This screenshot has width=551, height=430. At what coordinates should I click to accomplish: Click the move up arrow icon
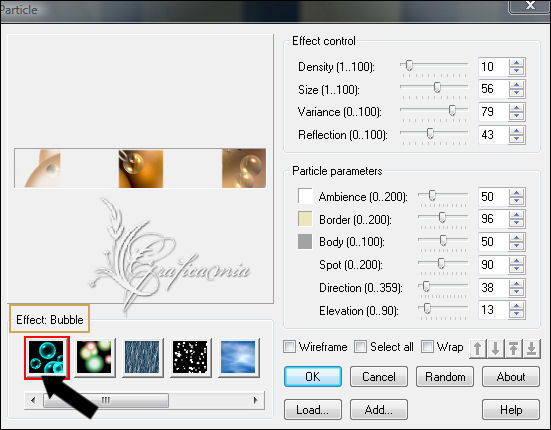pyautogui.click(x=478, y=348)
